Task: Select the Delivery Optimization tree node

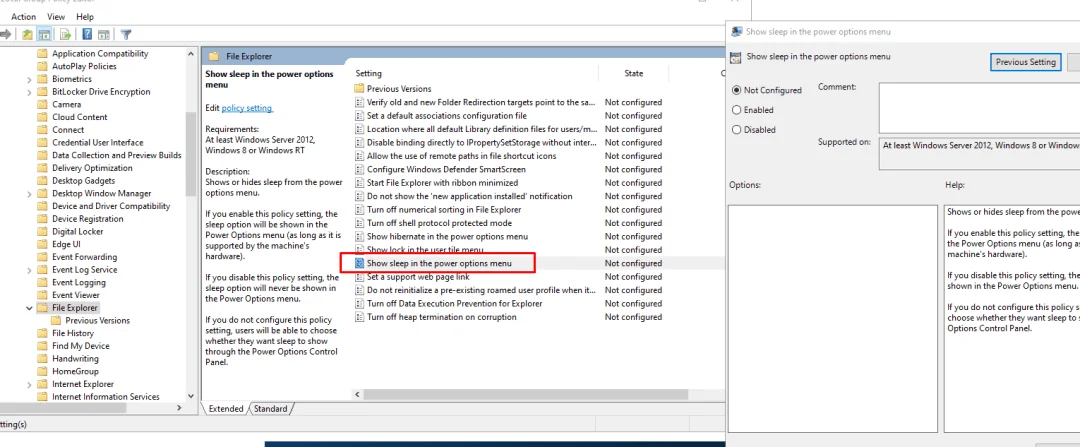Action: point(92,168)
